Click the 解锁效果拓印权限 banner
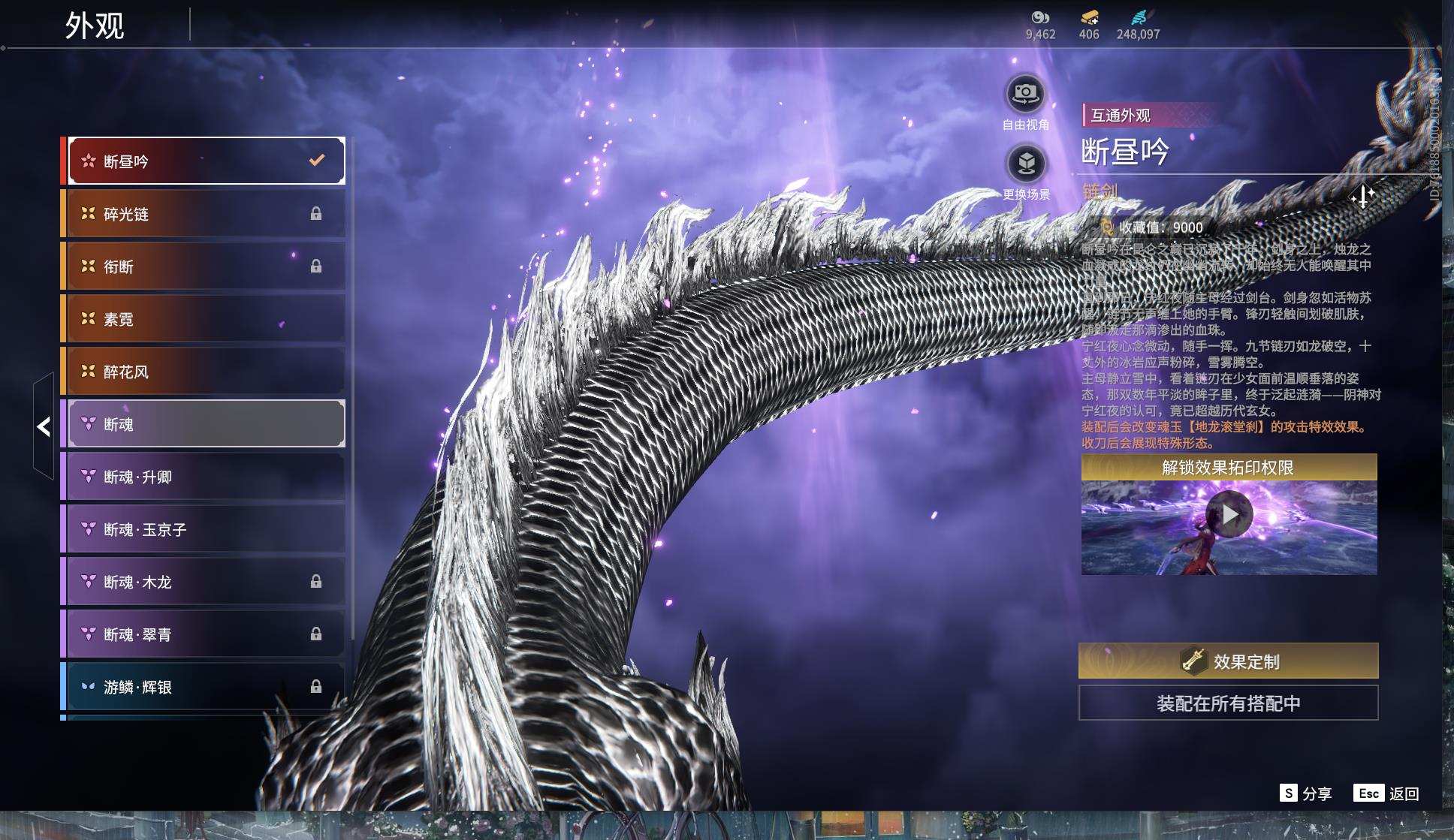 point(1229,467)
